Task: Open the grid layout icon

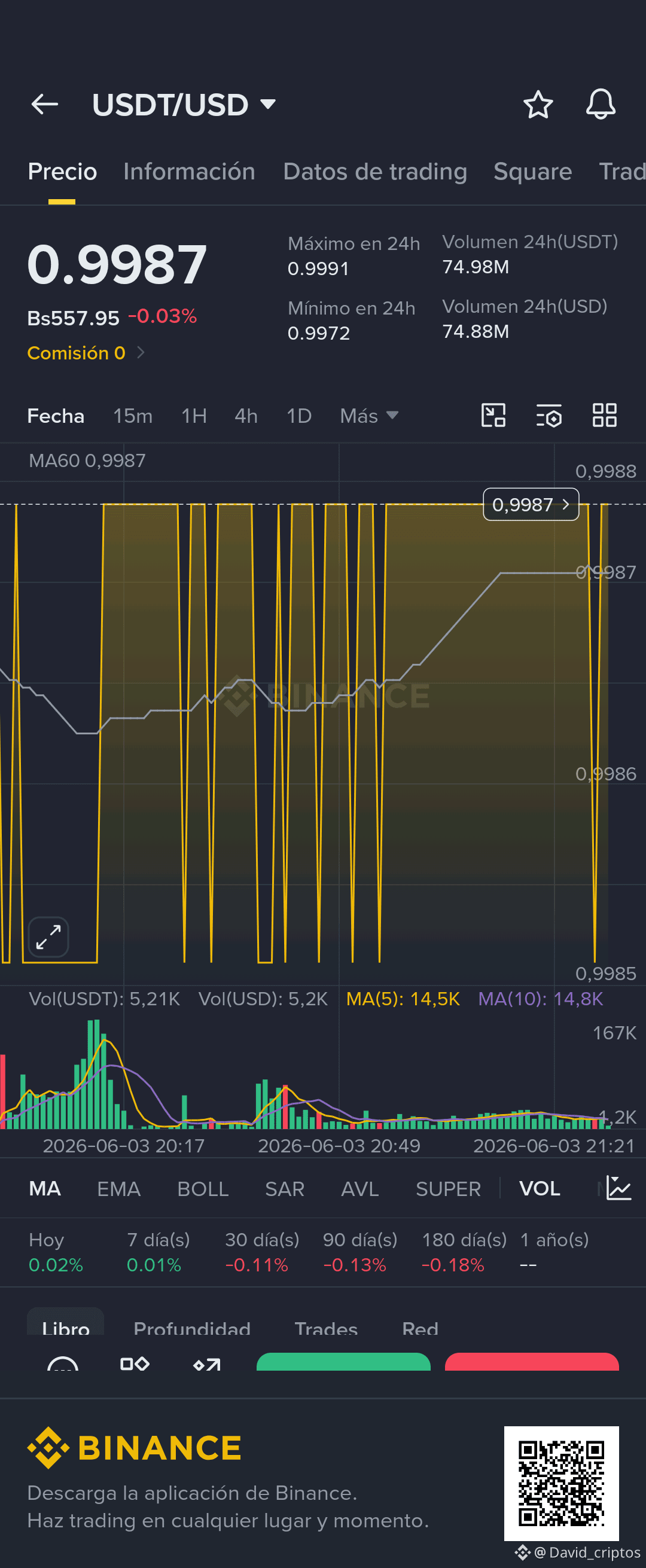Action: pos(605,416)
